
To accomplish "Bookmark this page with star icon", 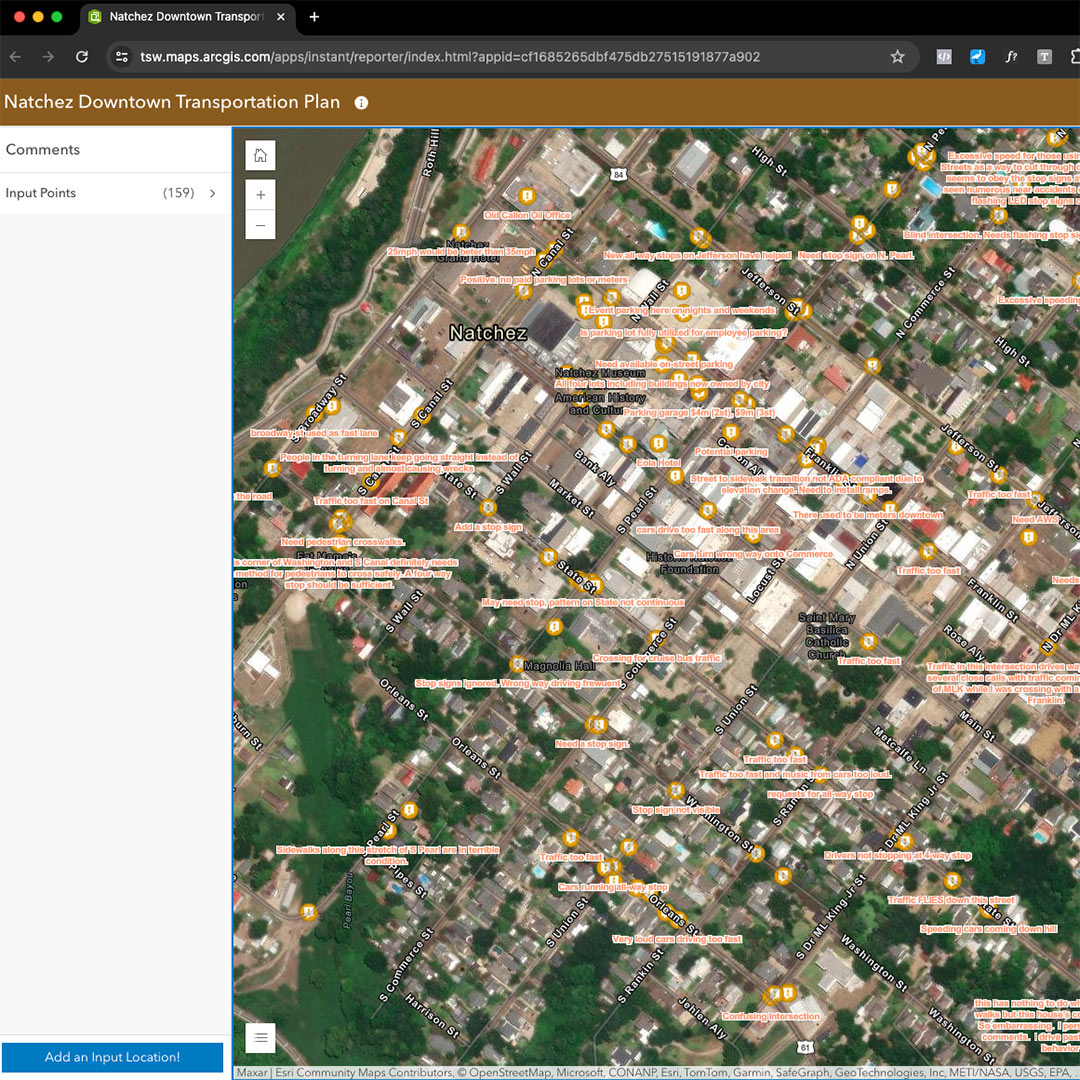I will [x=897, y=57].
